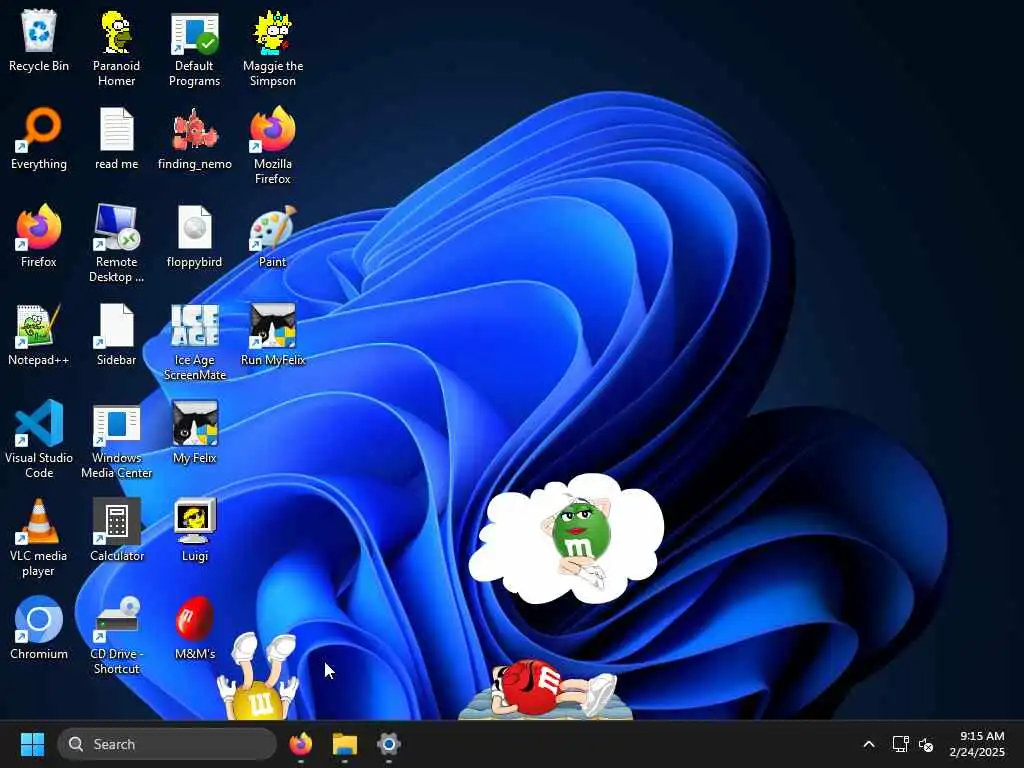Screen dimensions: 1024x768
Task: Select the Firefox desktop shortcut in first column
Action: [39, 236]
